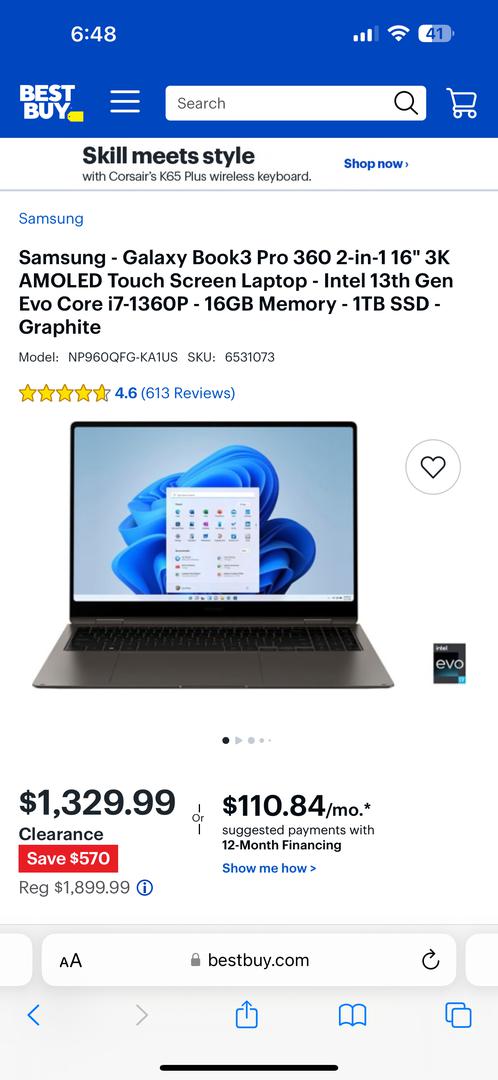The image size is (498, 1080).
Task: Tap the laptop product image
Action: [x=214, y=554]
